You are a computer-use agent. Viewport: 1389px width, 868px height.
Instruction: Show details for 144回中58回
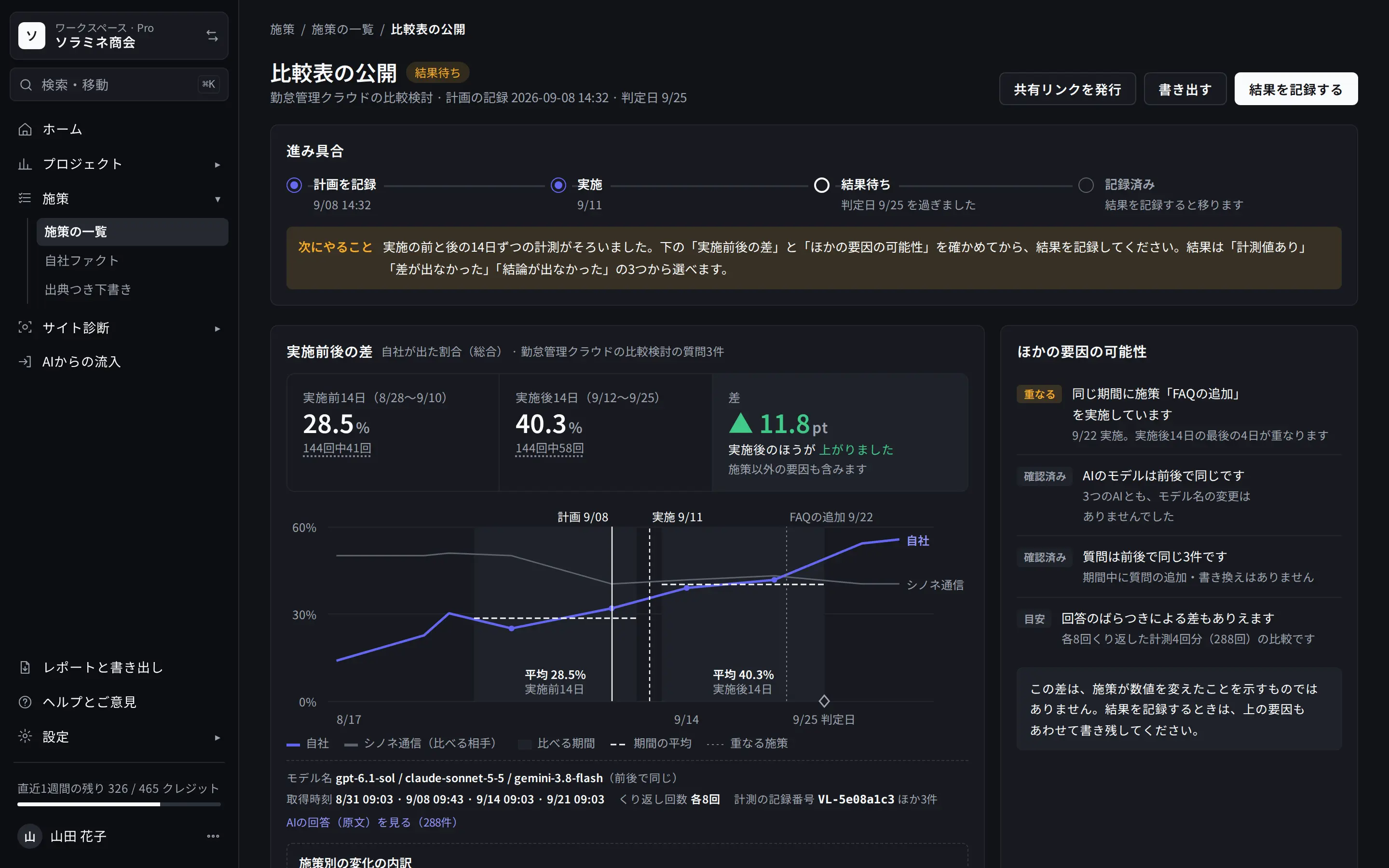coord(549,449)
